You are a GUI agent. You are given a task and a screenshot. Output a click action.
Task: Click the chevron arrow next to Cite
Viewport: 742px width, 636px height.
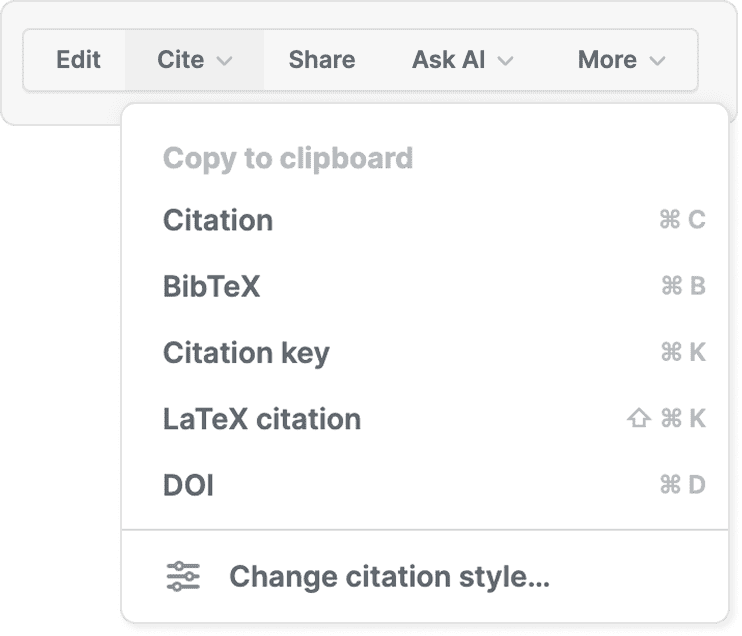(x=225, y=61)
